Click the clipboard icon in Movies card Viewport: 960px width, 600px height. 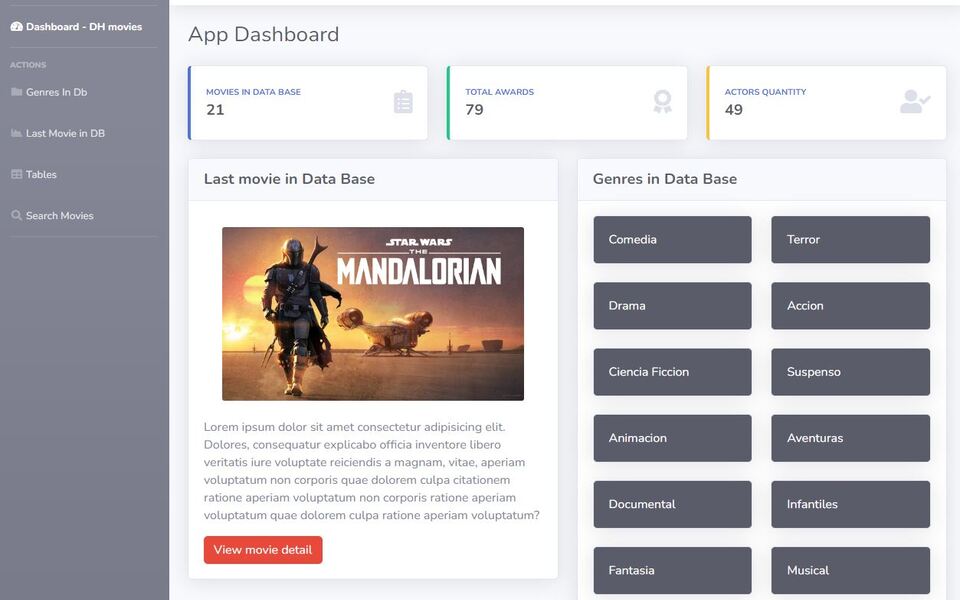pos(403,102)
